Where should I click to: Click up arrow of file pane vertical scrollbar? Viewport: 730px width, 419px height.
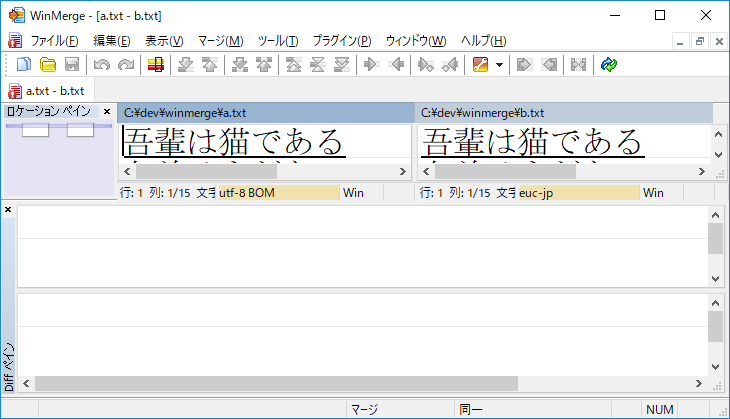[718, 135]
